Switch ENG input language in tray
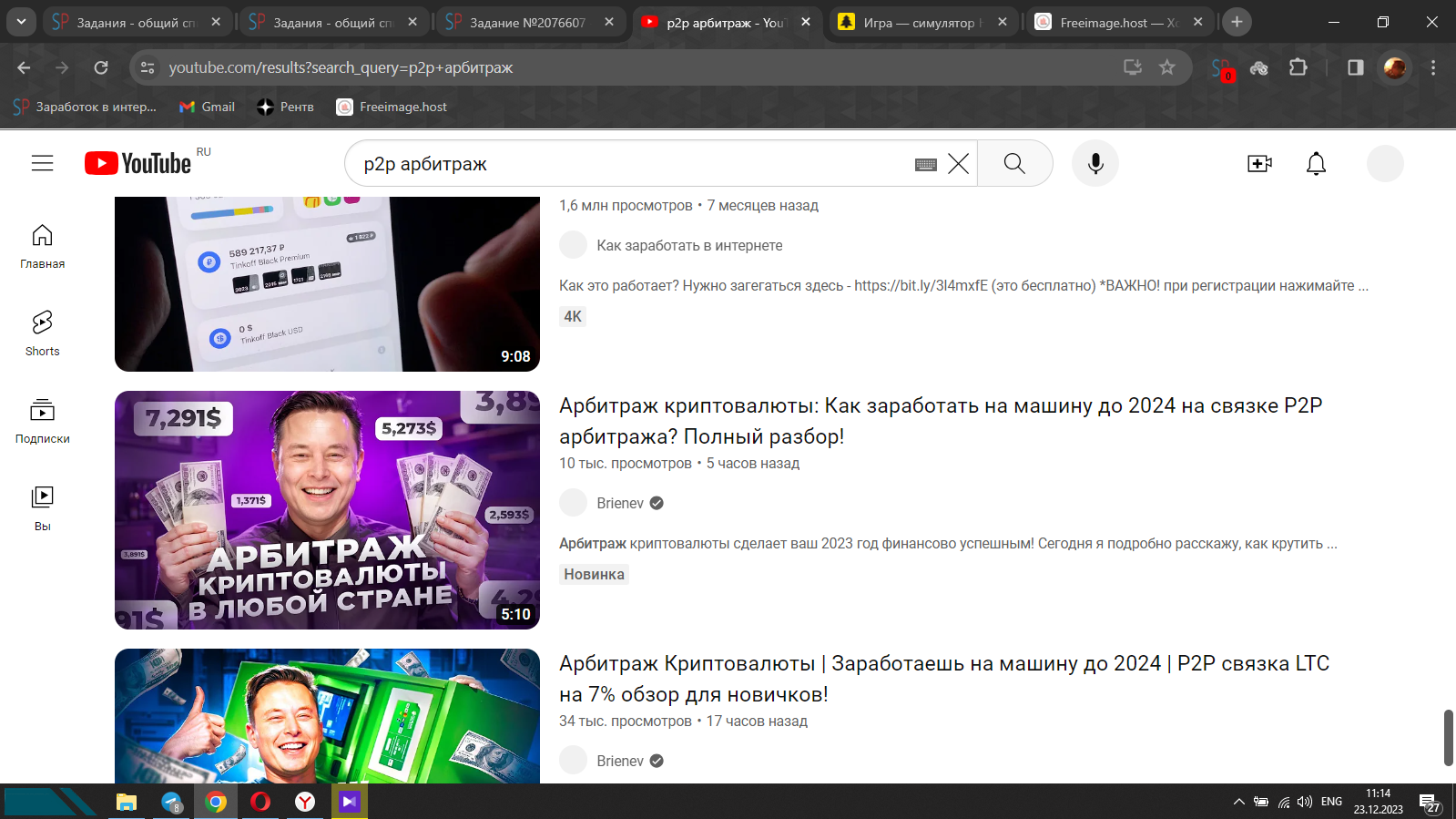Image resolution: width=1456 pixels, height=819 pixels. click(1331, 802)
